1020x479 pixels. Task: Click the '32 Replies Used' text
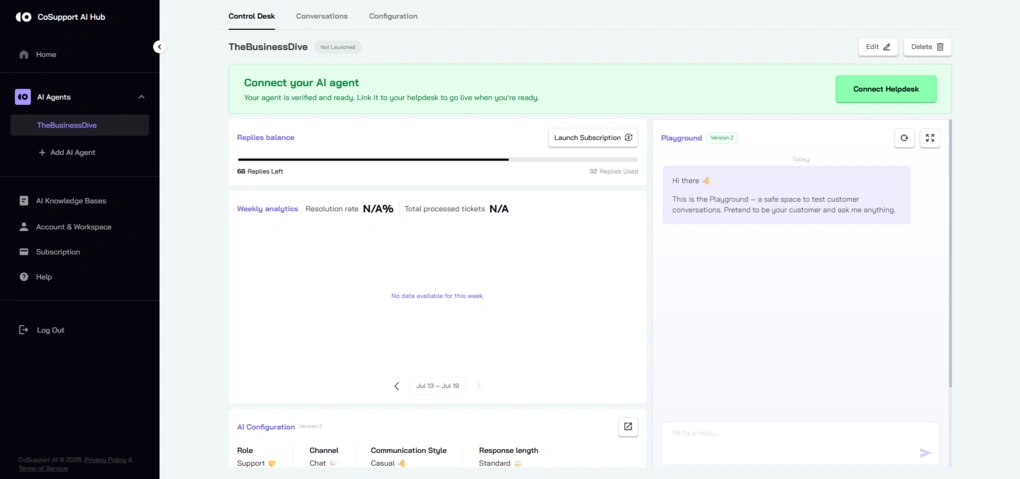pyautogui.click(x=613, y=172)
